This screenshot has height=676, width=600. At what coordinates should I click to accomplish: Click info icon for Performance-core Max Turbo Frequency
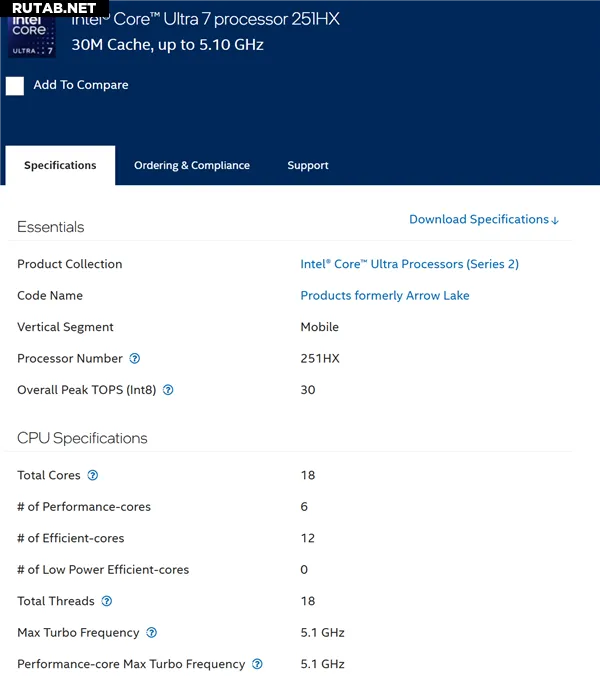(257, 664)
